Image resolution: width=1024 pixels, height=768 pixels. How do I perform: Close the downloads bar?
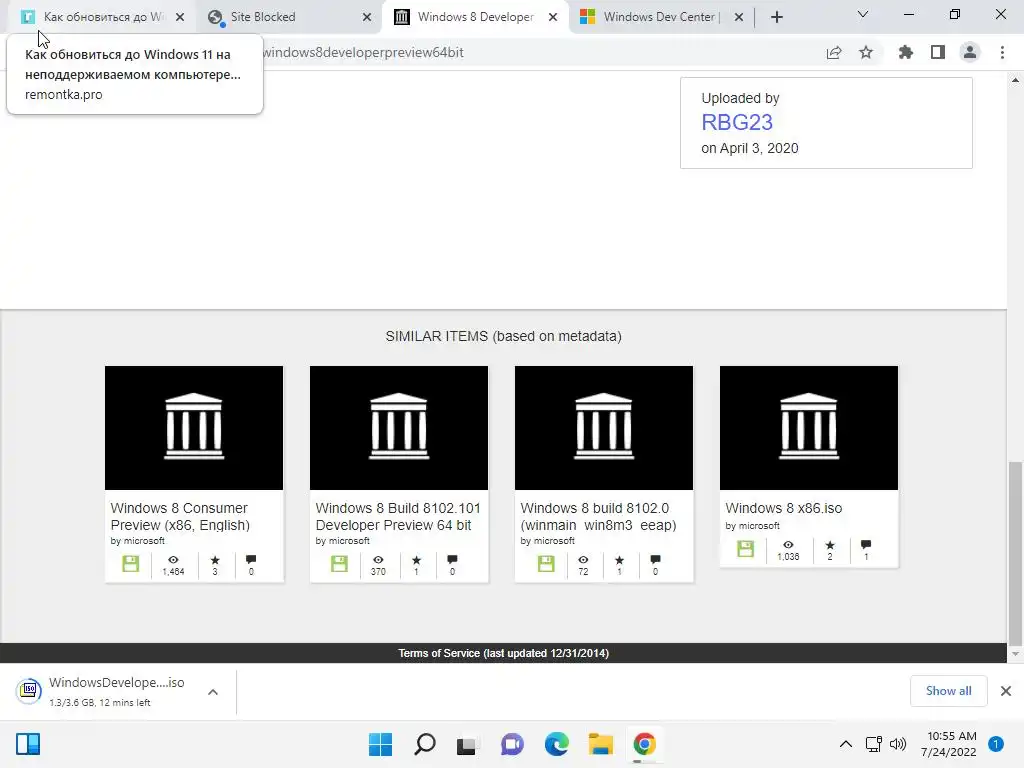click(x=1006, y=691)
